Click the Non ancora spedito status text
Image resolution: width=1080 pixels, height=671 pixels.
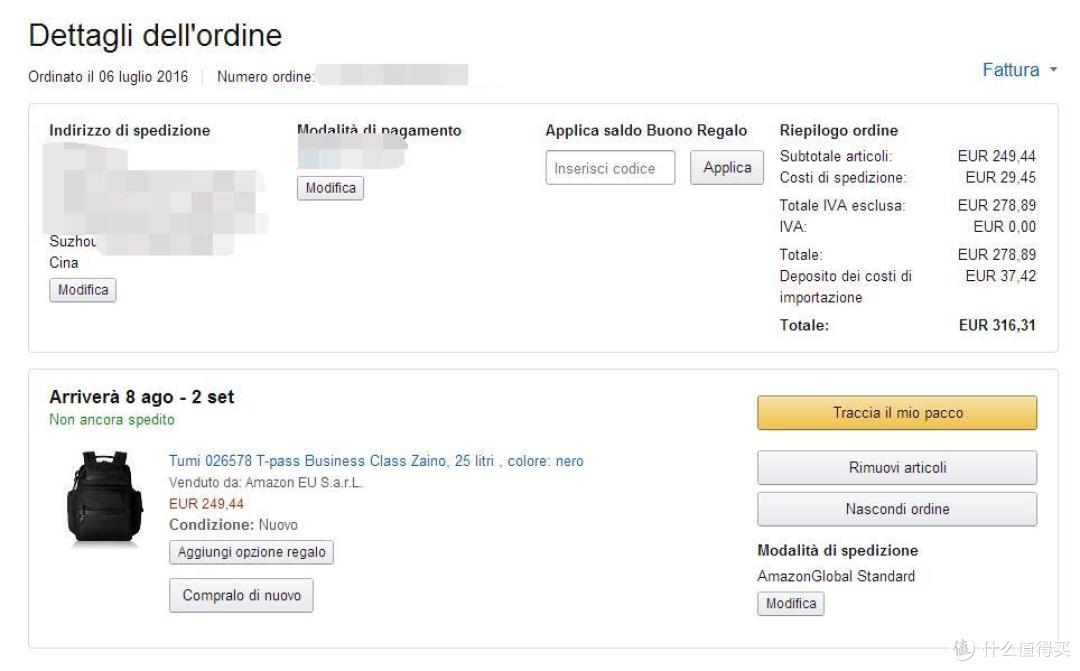(x=112, y=420)
